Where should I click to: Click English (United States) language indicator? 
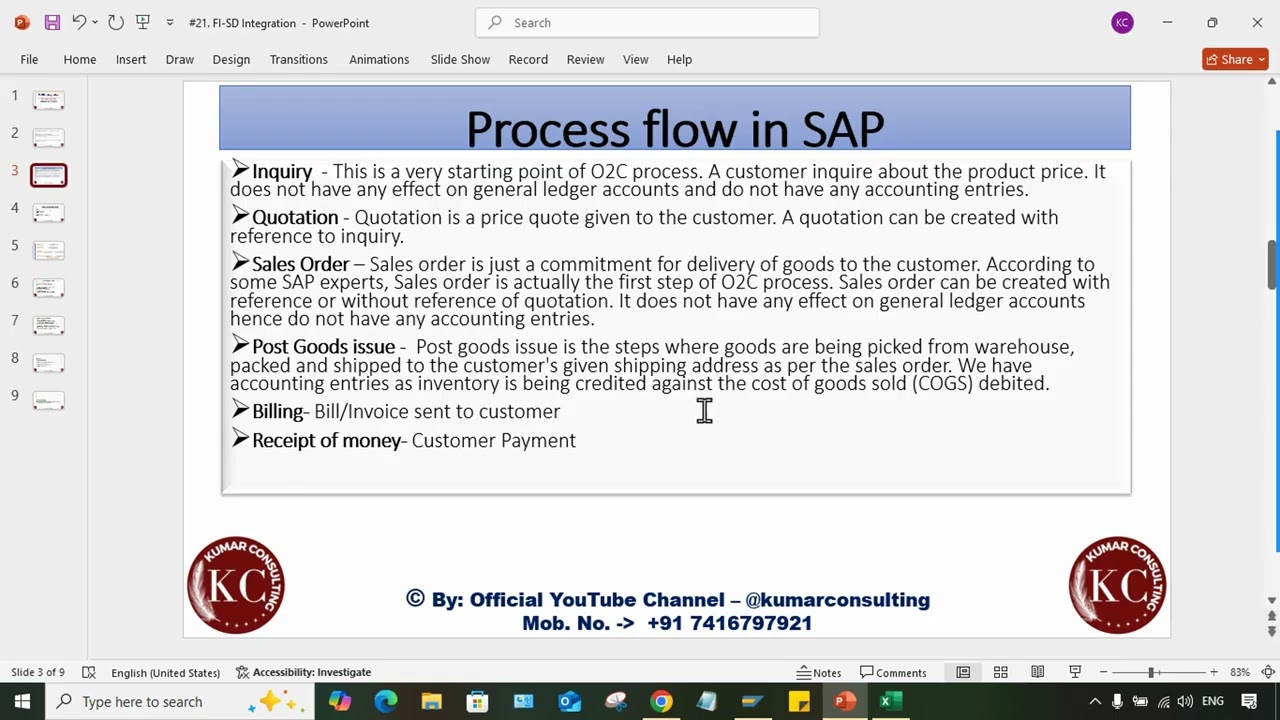click(x=165, y=672)
